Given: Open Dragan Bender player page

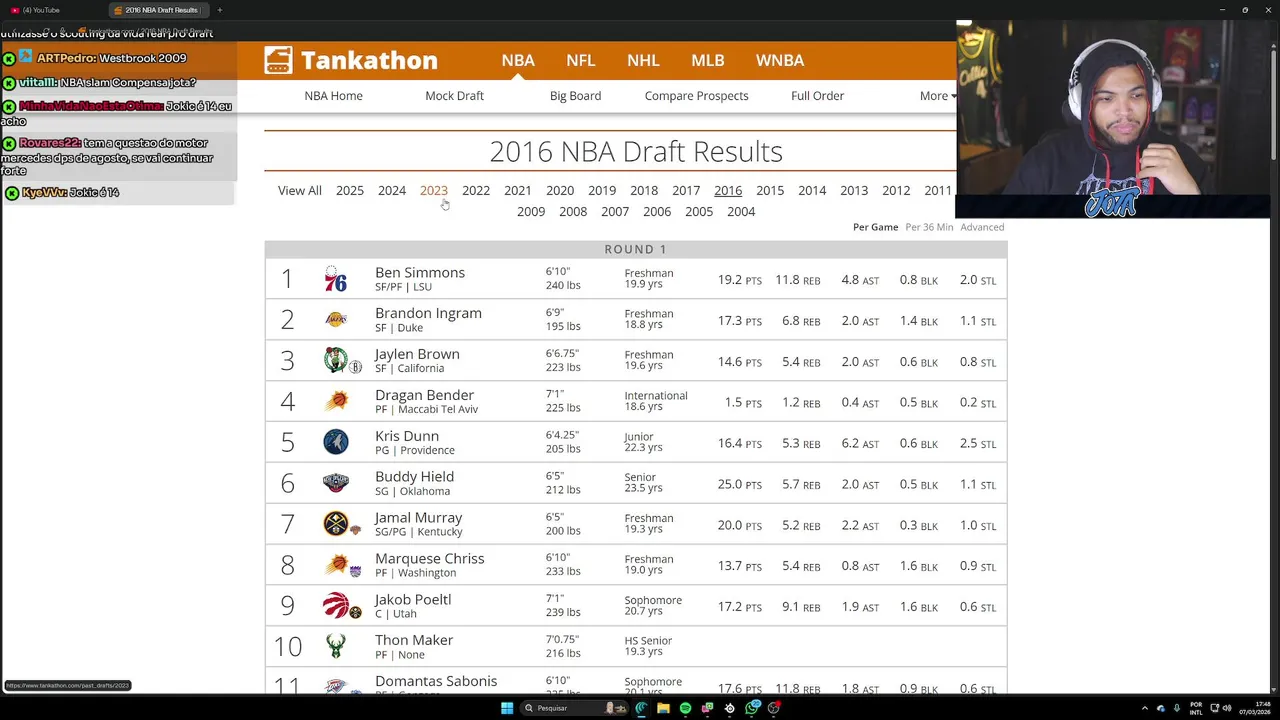Looking at the screenshot, I should tap(424, 395).
